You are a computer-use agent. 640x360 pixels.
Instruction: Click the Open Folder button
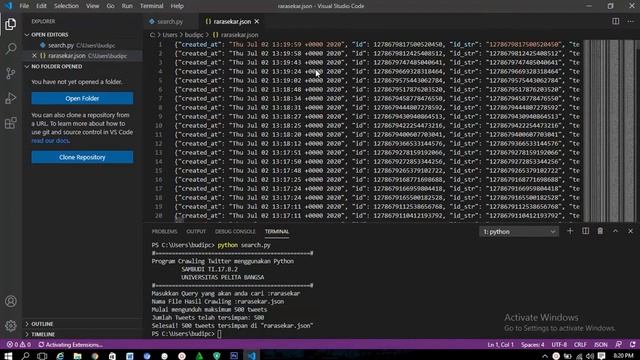tap(82, 98)
